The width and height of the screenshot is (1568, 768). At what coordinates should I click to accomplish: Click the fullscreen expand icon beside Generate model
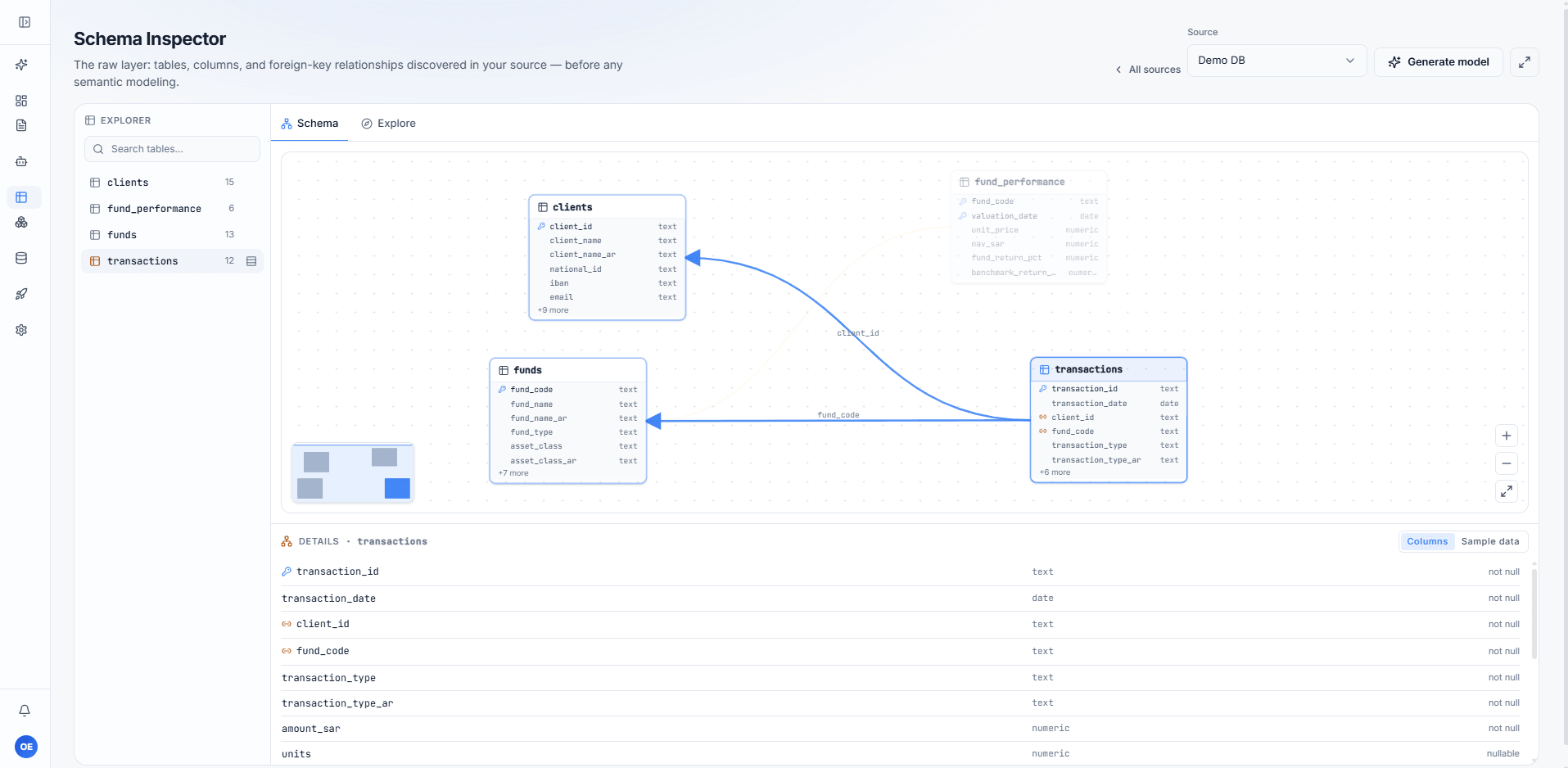[1524, 62]
